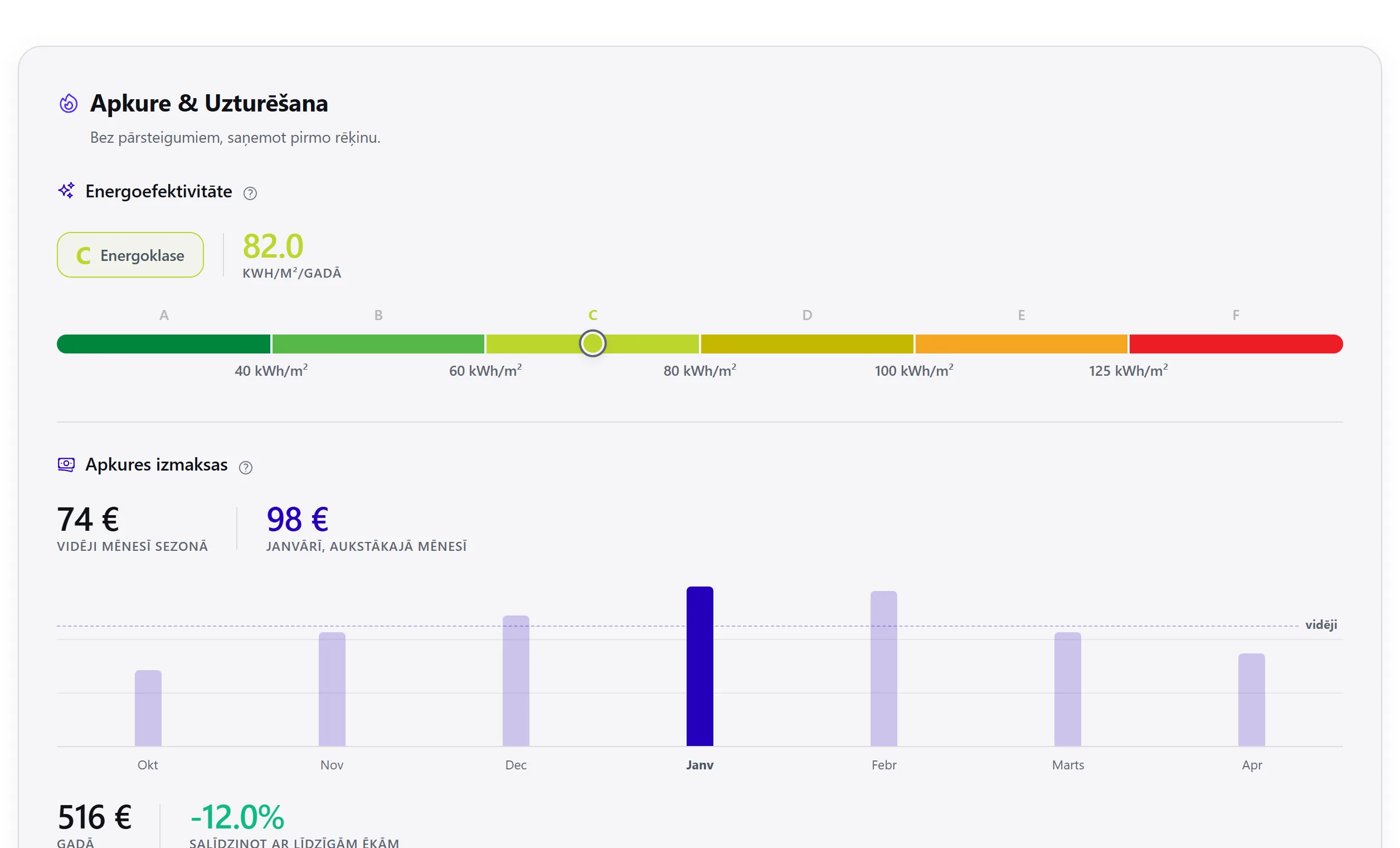
Task: Click the highlighted C class letter above scale
Action: point(592,315)
